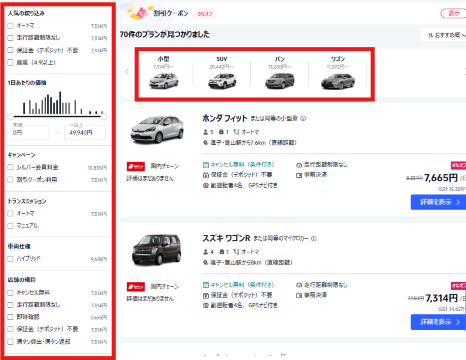Viewport: 466px width, 360px height.
Task: Click deposit icon on スズキ ワゴンR card
Action: (x=206, y=295)
